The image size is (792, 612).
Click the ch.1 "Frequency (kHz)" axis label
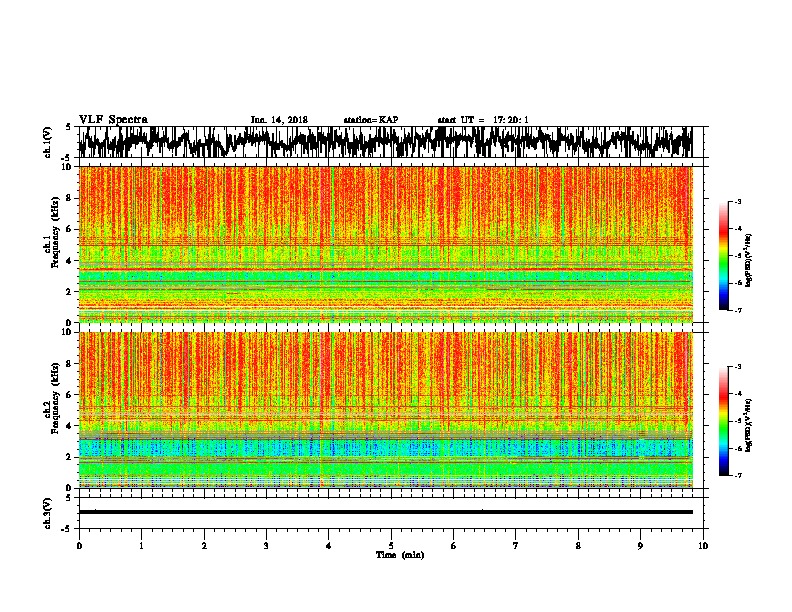(55, 233)
